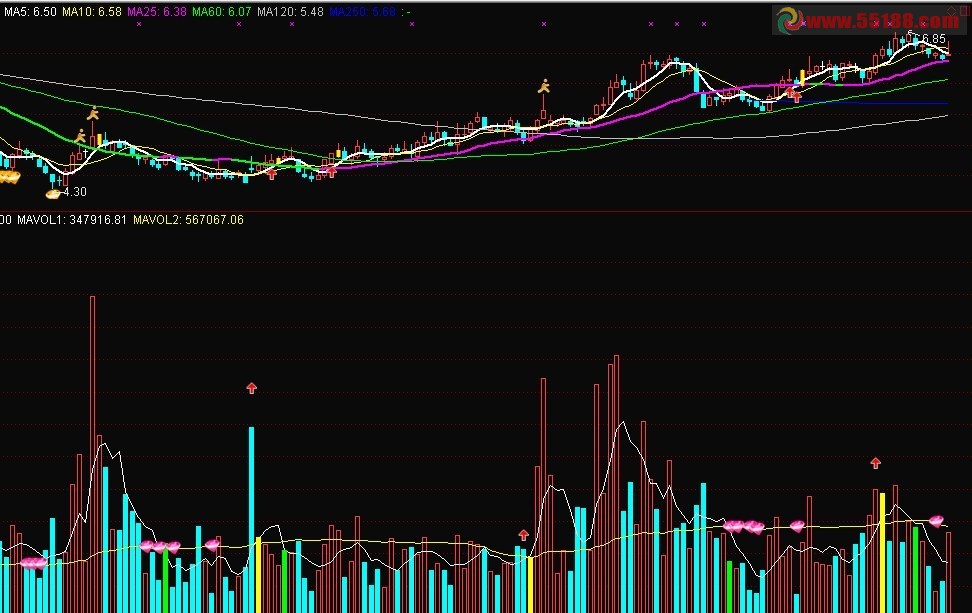Click the MAVOL1: 347916.81 volume label
The width and height of the screenshot is (972, 613).
click(x=72, y=219)
